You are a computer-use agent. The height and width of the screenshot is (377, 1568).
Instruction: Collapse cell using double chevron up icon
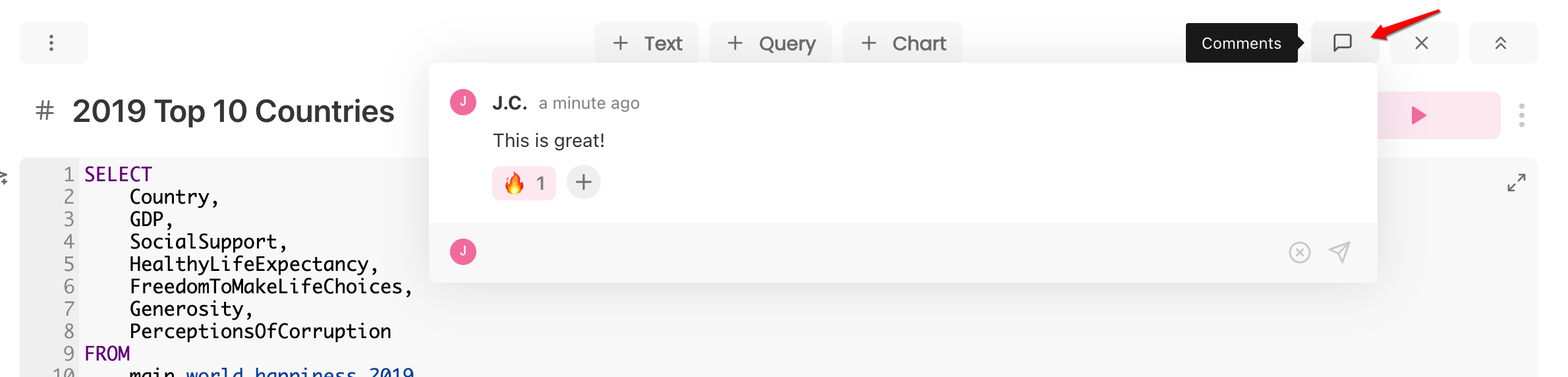(x=1501, y=43)
